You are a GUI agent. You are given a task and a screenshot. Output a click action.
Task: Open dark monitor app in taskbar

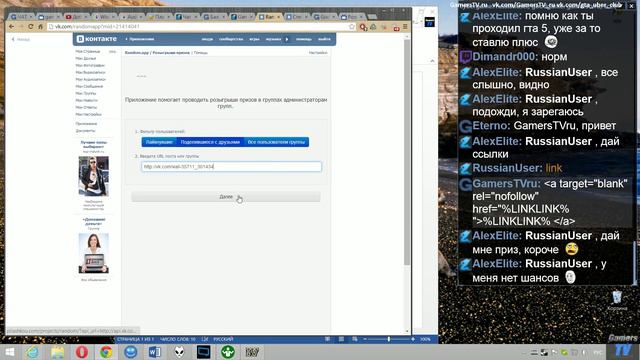[x=203, y=352]
